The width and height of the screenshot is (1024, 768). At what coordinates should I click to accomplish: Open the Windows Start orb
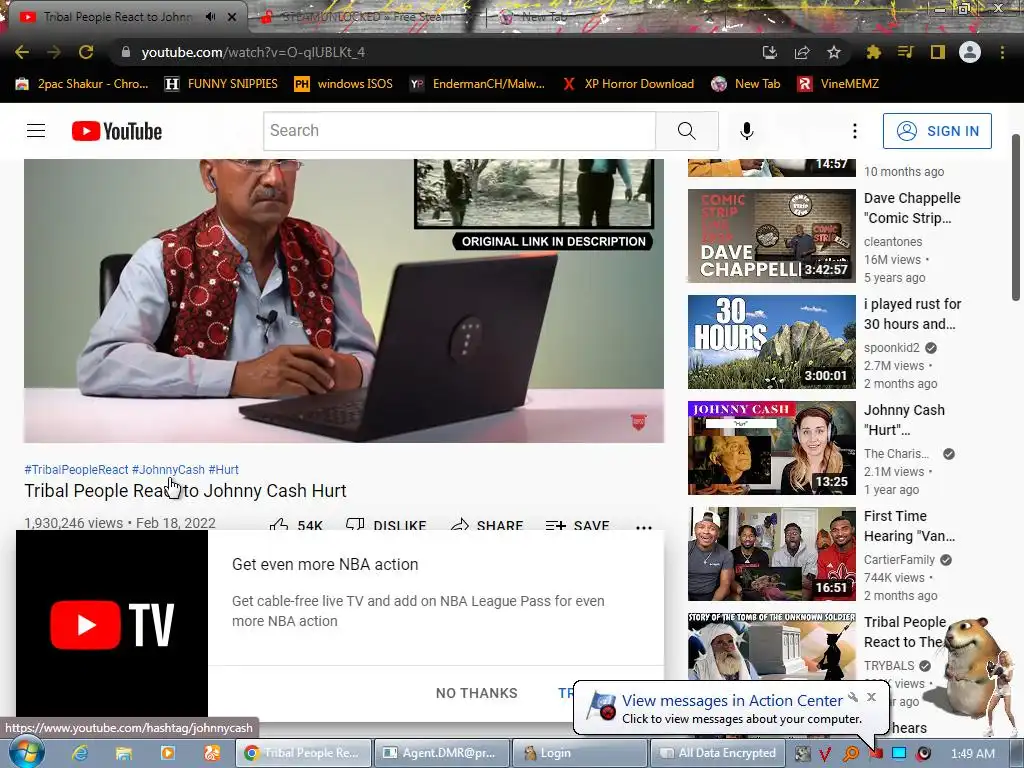[x=26, y=752]
